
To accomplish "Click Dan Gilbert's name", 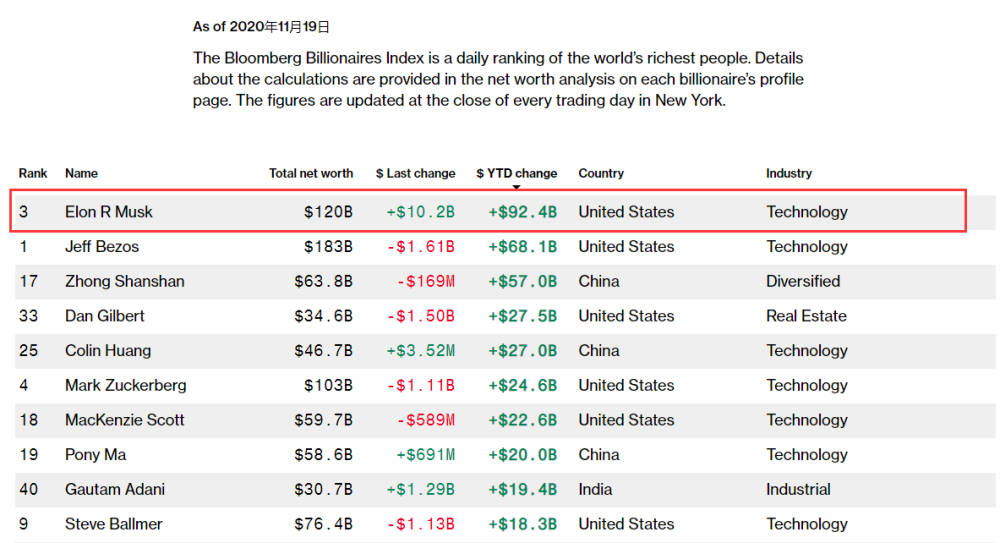I will (x=105, y=316).
